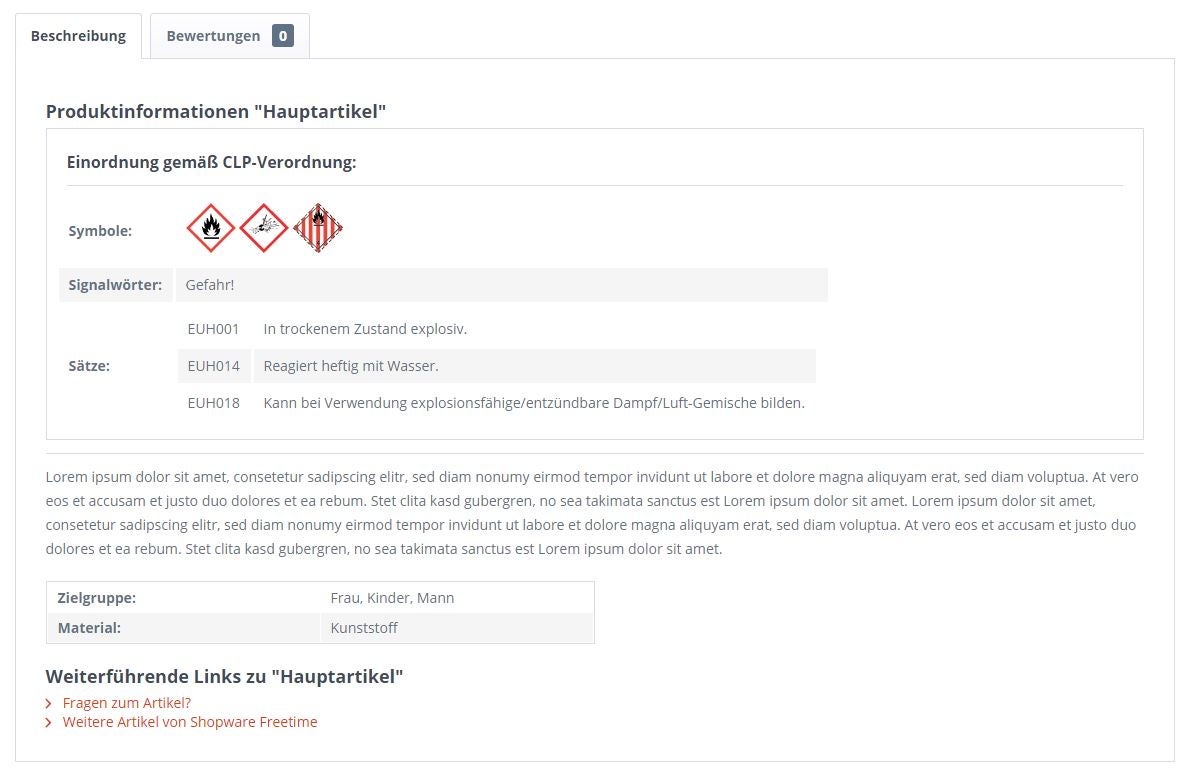
Task: Click the review count badge showing 0
Action: tap(283, 36)
